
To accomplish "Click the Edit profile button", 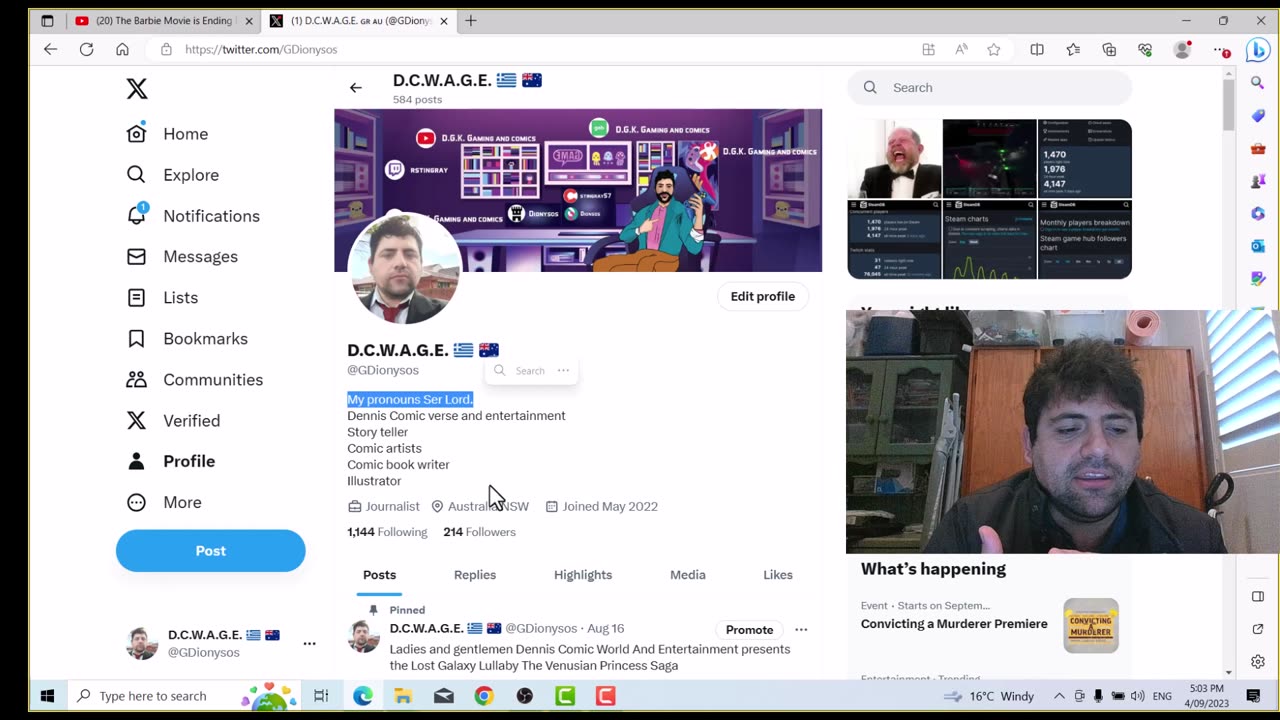I will point(763,296).
